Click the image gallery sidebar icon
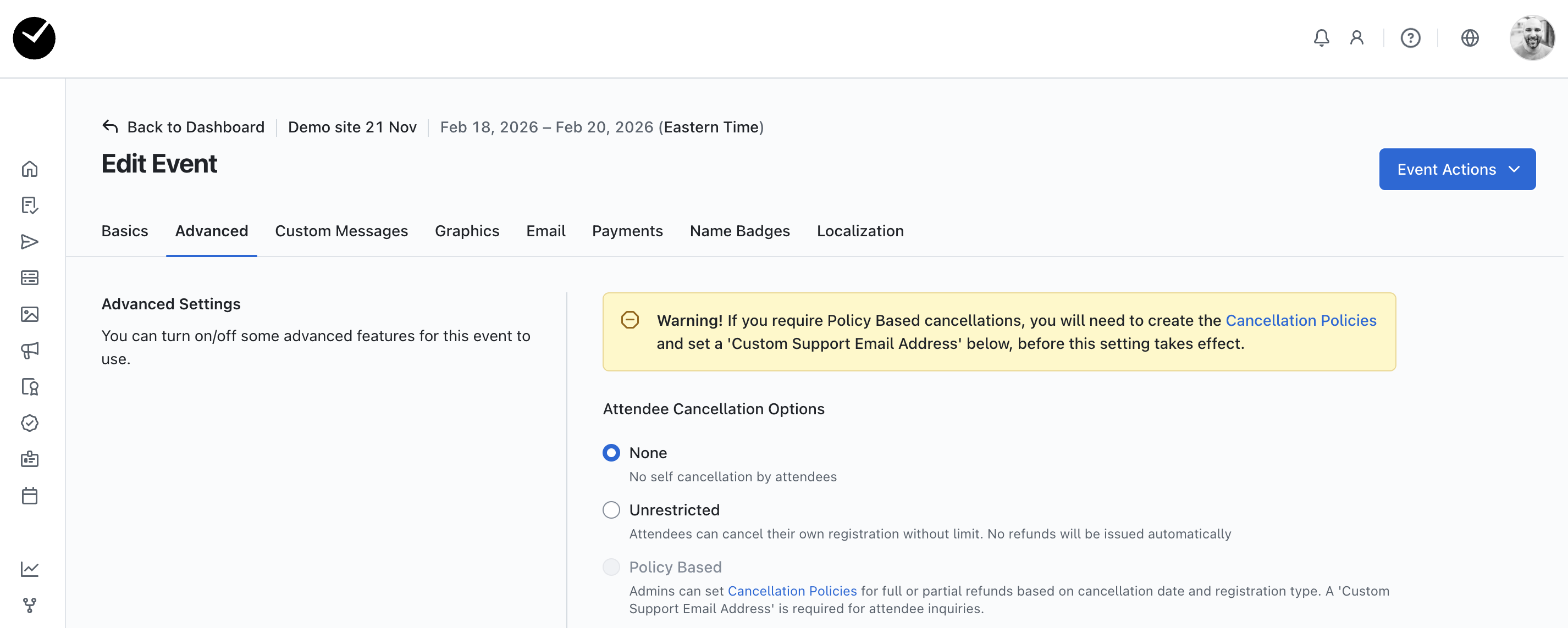The image size is (1568, 628). 29,315
